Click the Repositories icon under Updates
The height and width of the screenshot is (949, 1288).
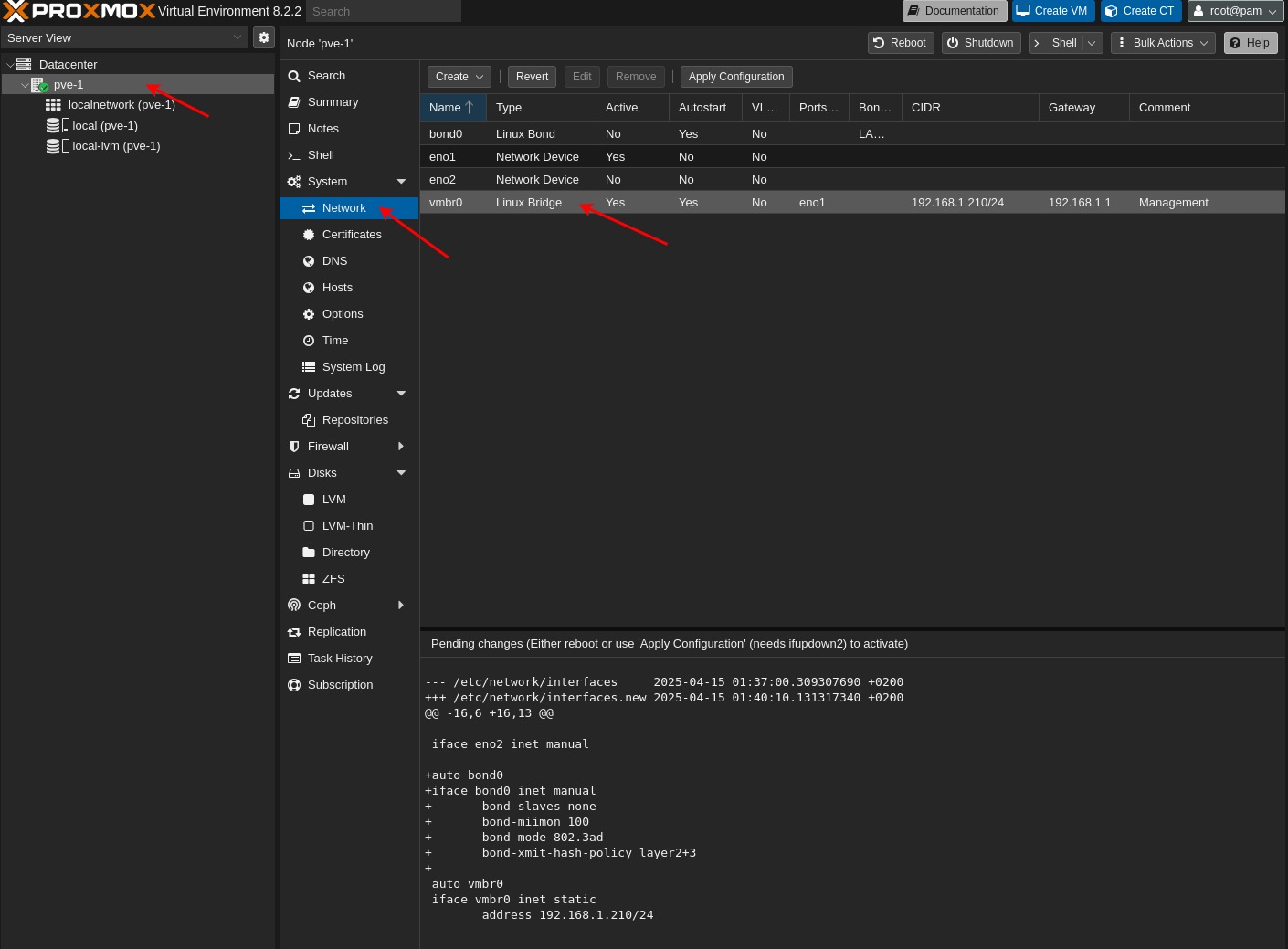(309, 420)
